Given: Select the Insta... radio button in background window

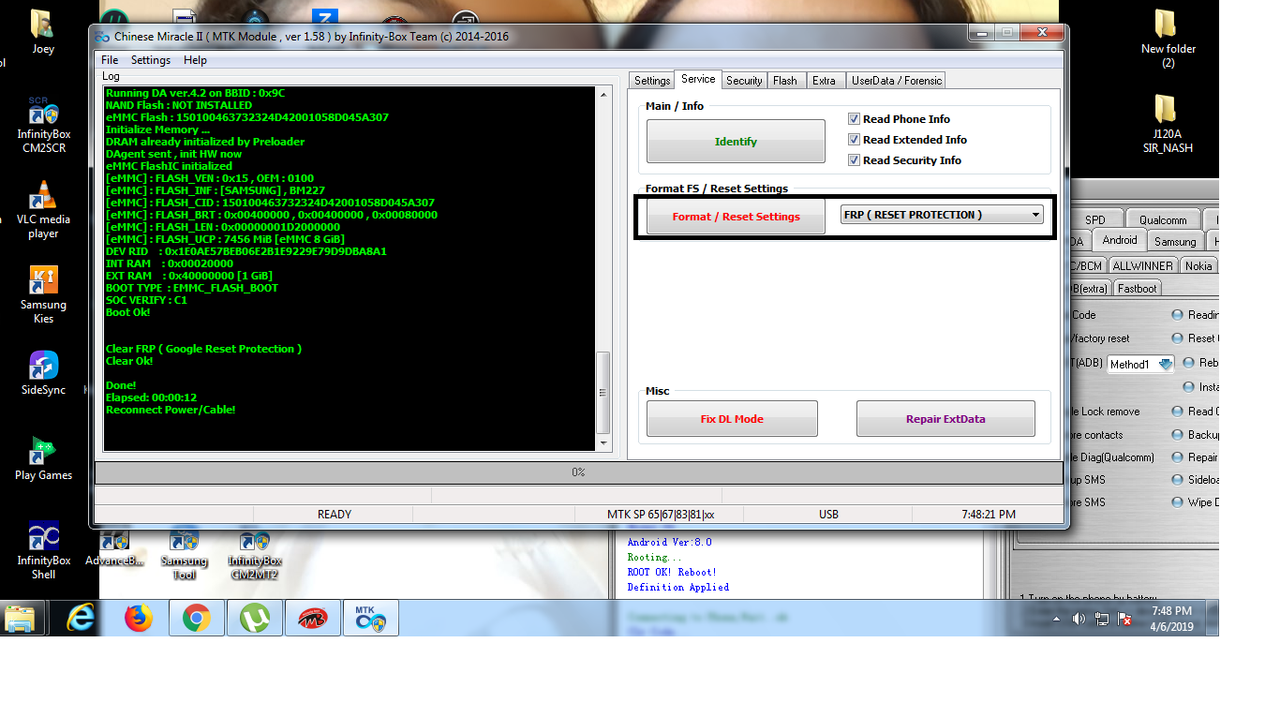Looking at the screenshot, I should (1188, 387).
